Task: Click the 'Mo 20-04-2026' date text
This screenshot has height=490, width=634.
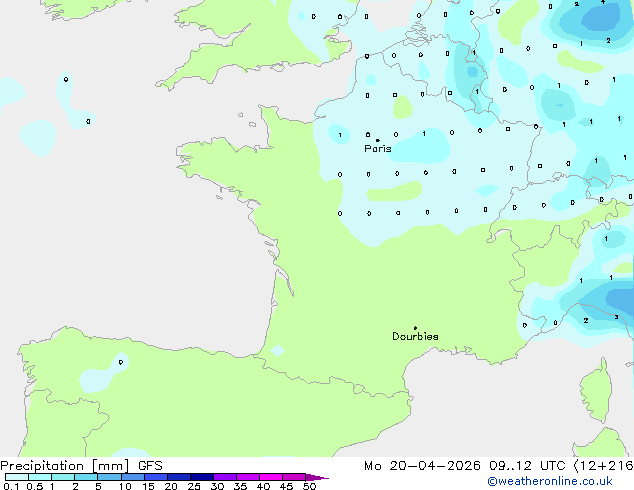Action: 422,466
